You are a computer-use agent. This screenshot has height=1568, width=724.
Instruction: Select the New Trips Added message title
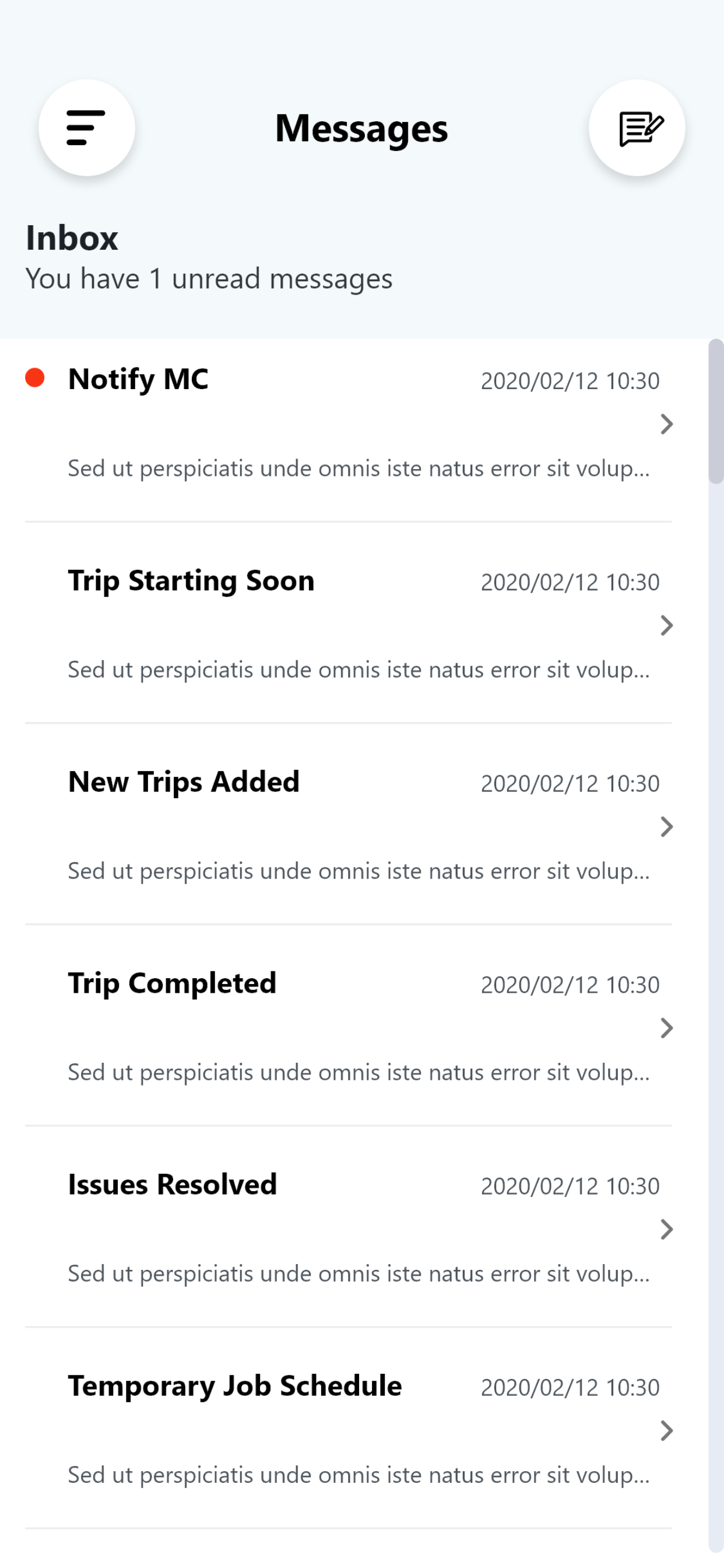coord(184,782)
